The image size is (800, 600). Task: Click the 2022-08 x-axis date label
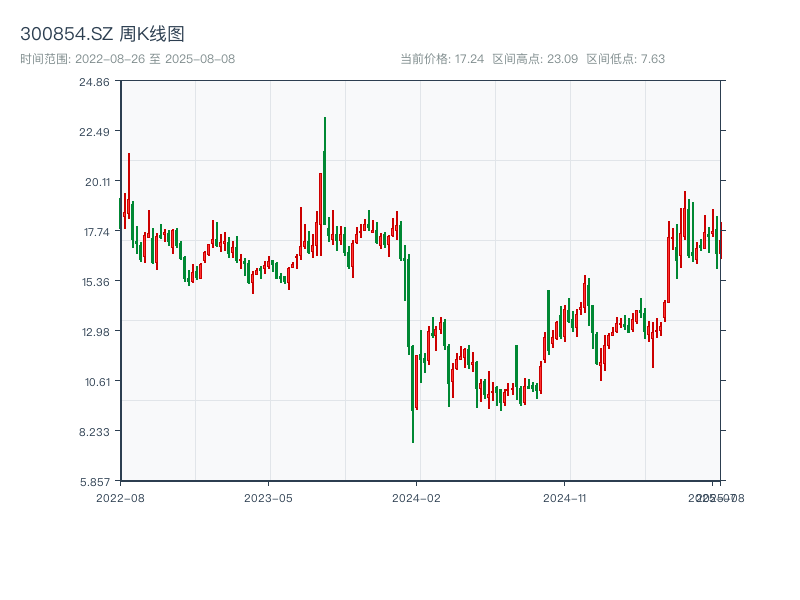120,497
